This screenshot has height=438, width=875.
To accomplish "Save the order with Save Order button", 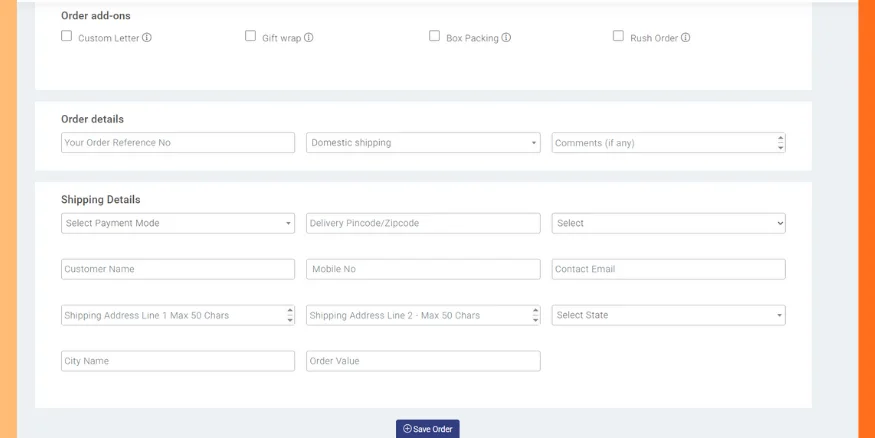I will tap(428, 429).
